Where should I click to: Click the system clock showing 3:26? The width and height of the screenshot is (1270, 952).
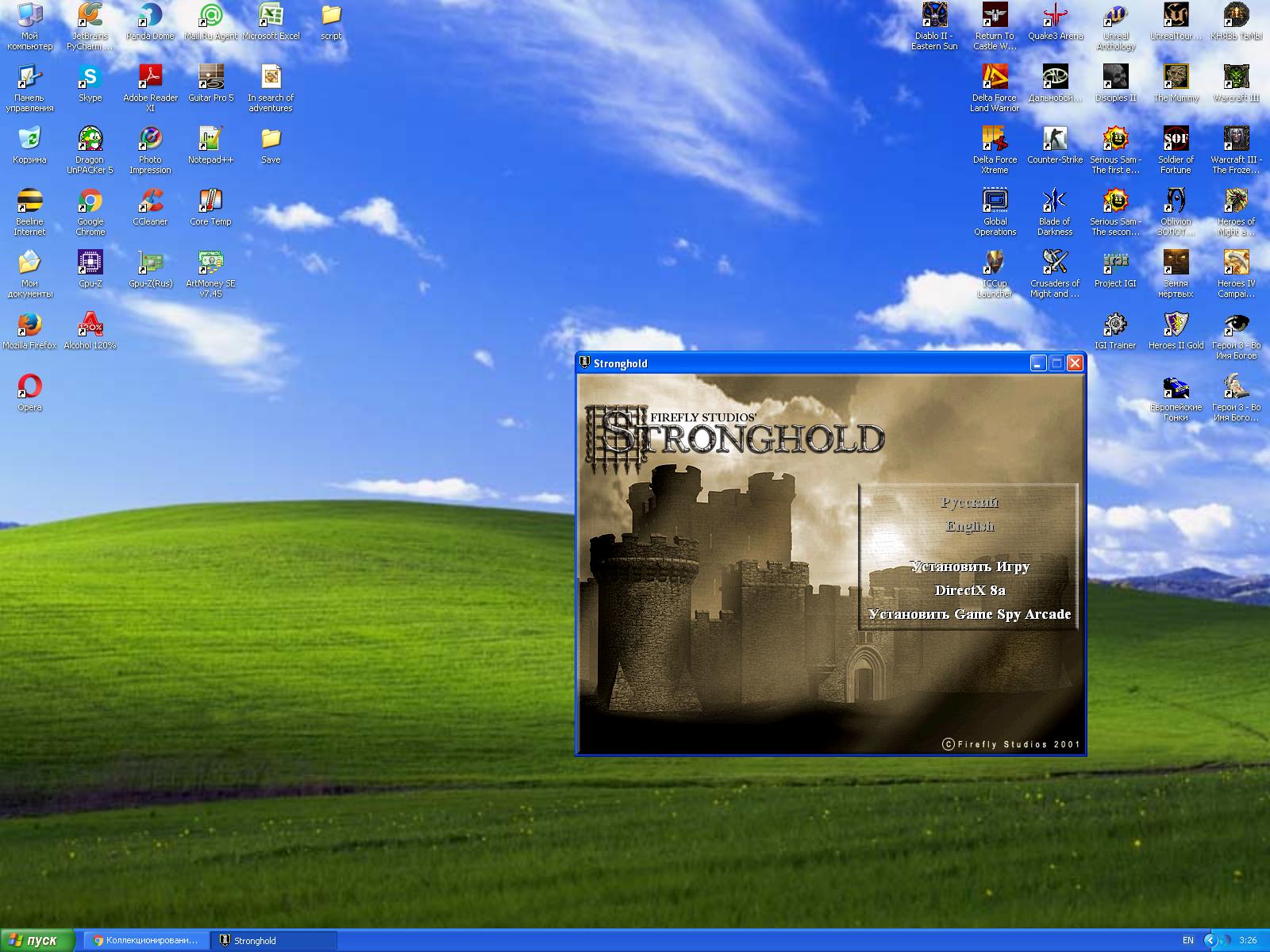click(1248, 941)
